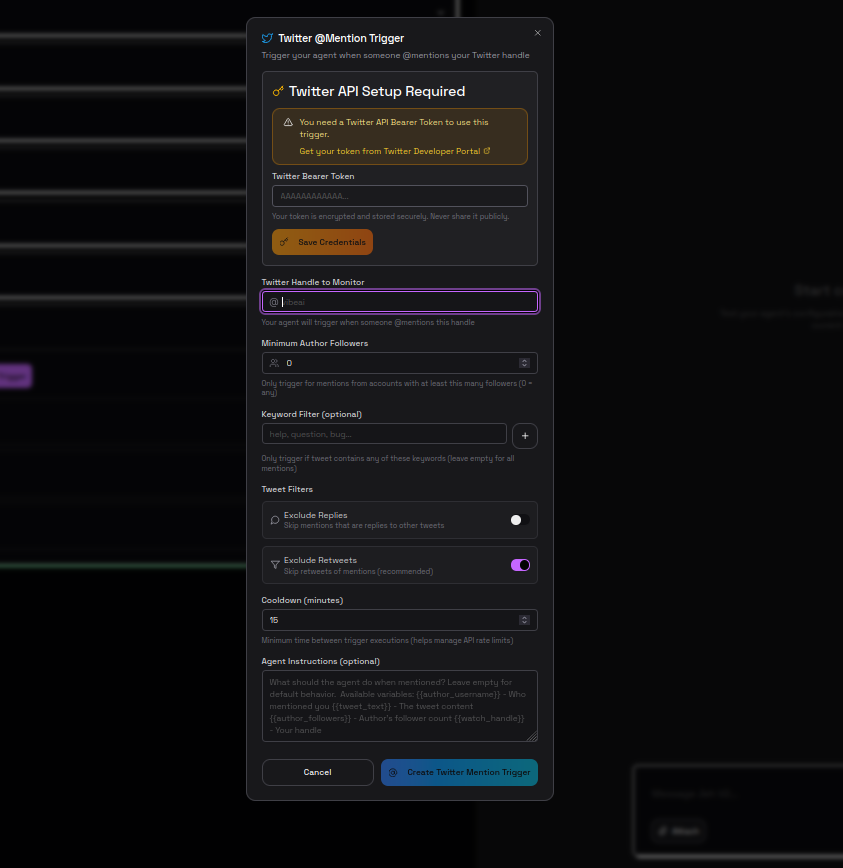Focus the Twitter Bearer Token field

click(400, 196)
